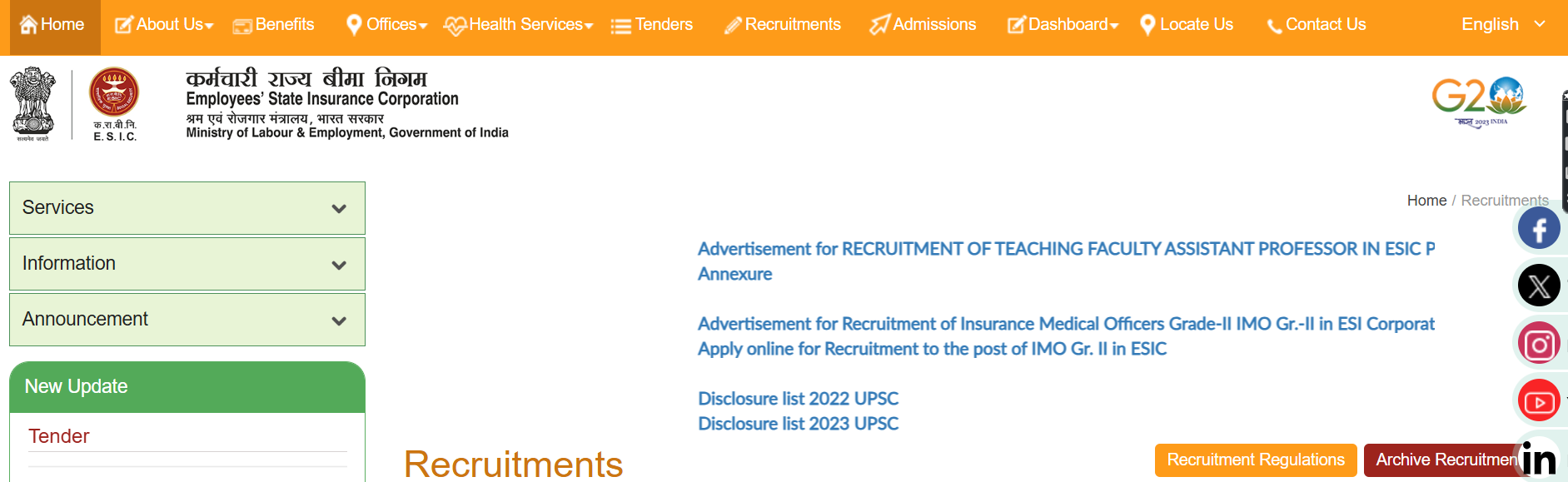
Task: Open the English language dropdown
Action: 1502,25
